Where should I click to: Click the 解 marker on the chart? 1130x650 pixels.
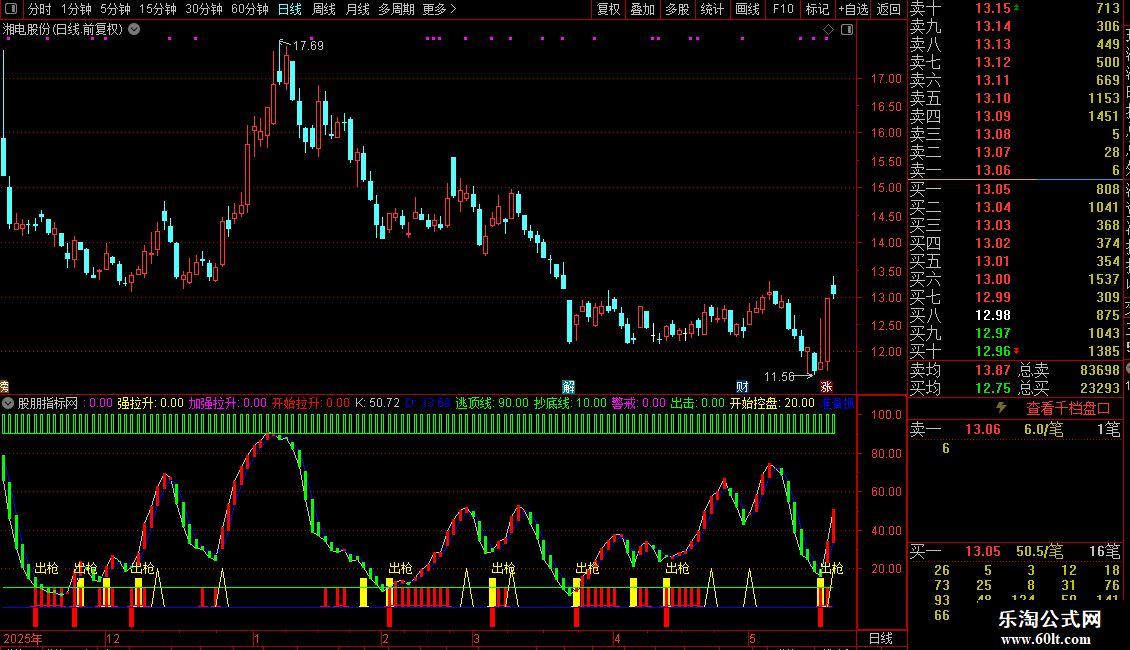click(569, 387)
